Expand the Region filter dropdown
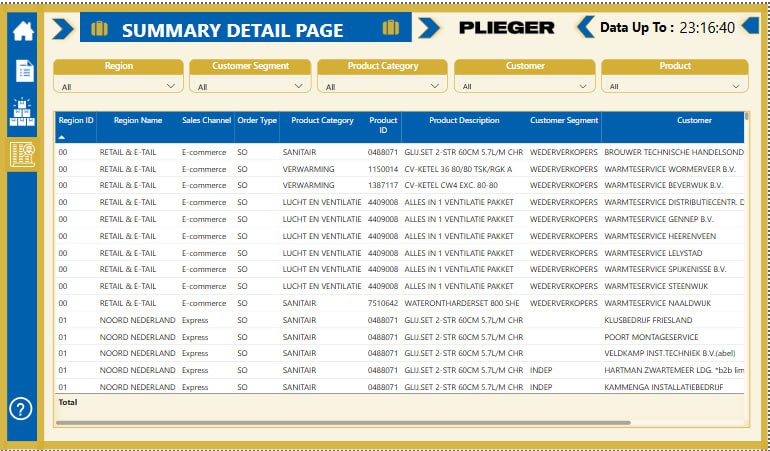Screen dimensions: 770x451 pos(118,87)
